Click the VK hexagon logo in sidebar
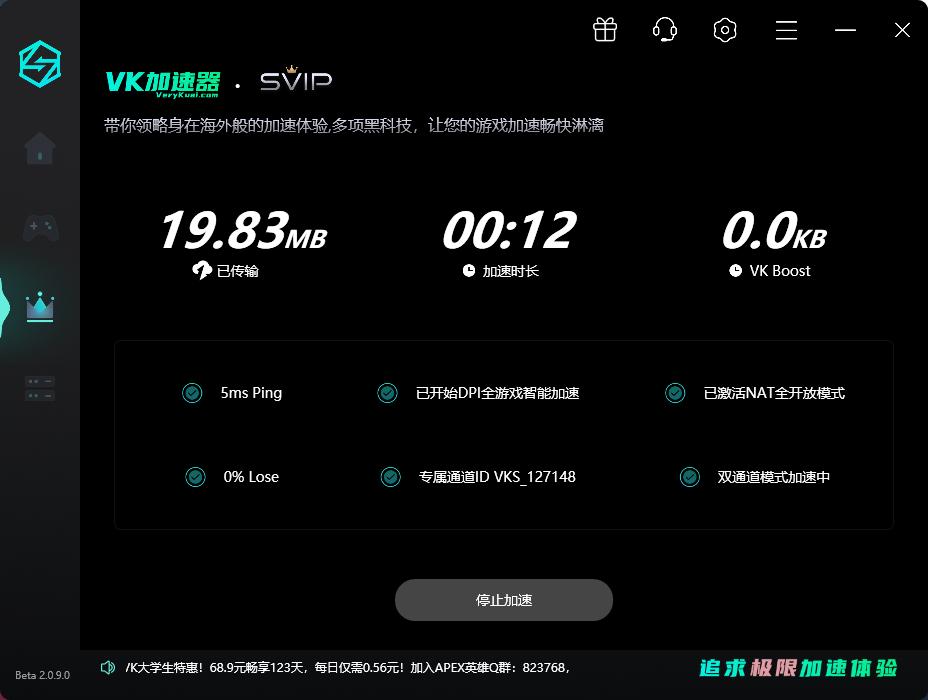The width and height of the screenshot is (928, 700). pos(40,64)
